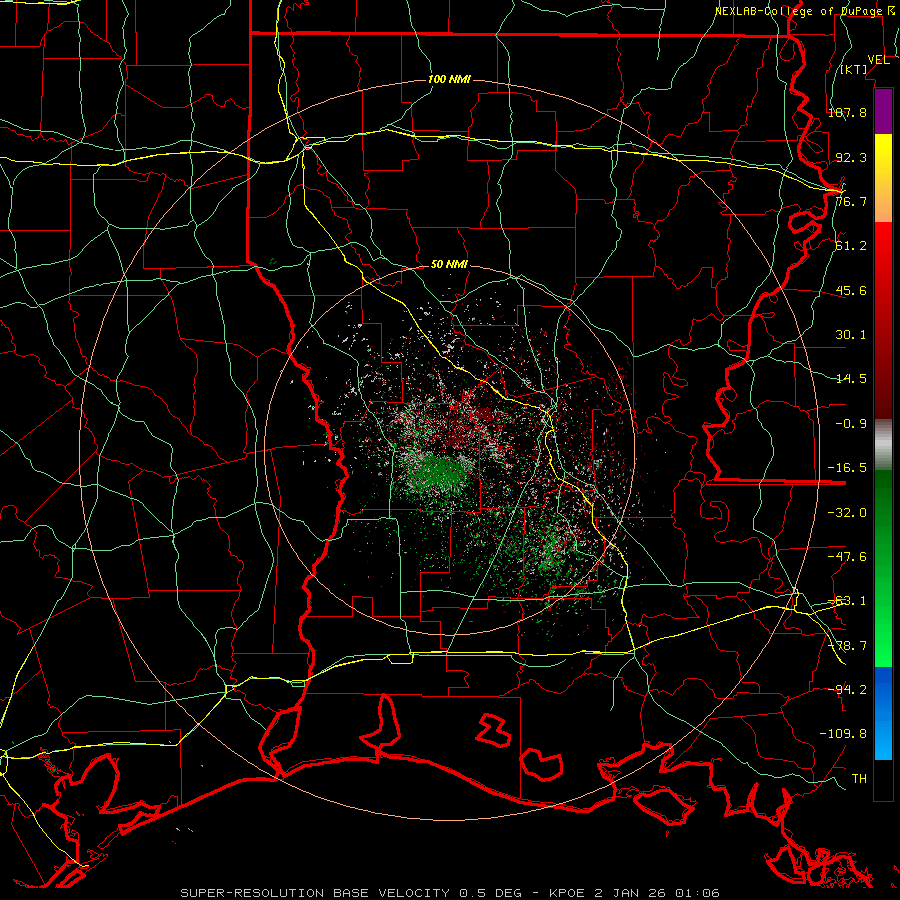Click the purple segment of color bar
The width and height of the screenshot is (900, 900).
pos(883,112)
